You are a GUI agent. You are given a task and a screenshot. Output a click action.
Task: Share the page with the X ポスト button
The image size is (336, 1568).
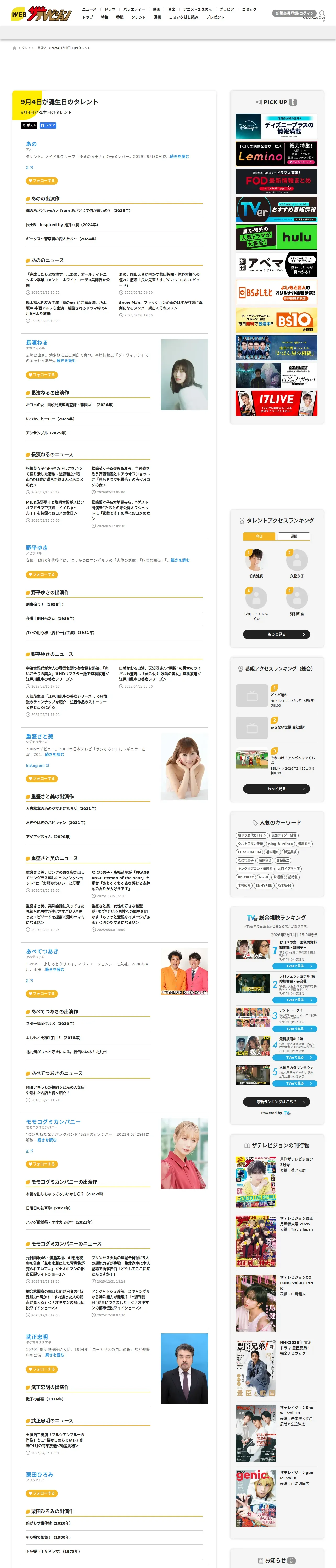[29, 125]
